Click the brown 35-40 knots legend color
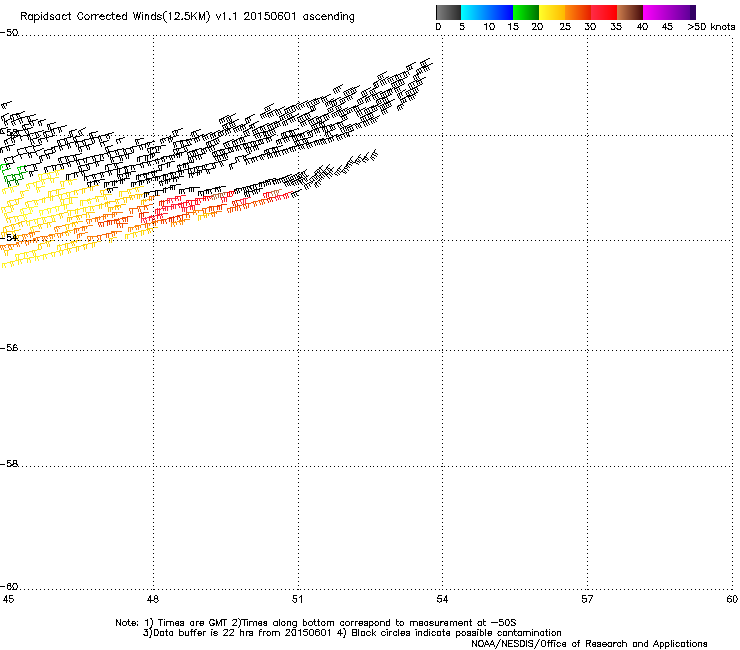740x650 pixels. click(x=630, y=12)
